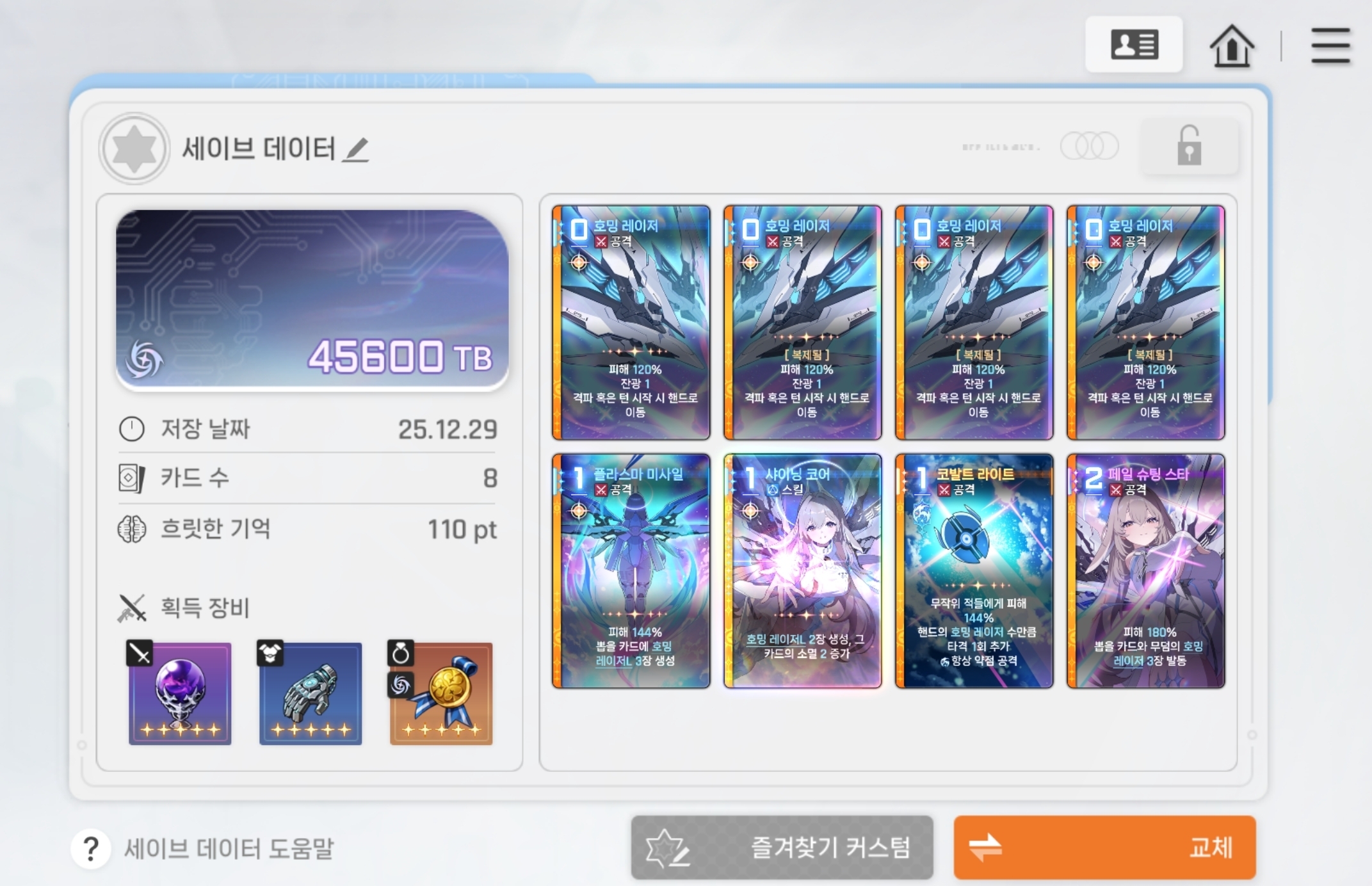Viewport: 1372px width, 886px height.
Task: Open the hamburger menu
Action: 1330,45
